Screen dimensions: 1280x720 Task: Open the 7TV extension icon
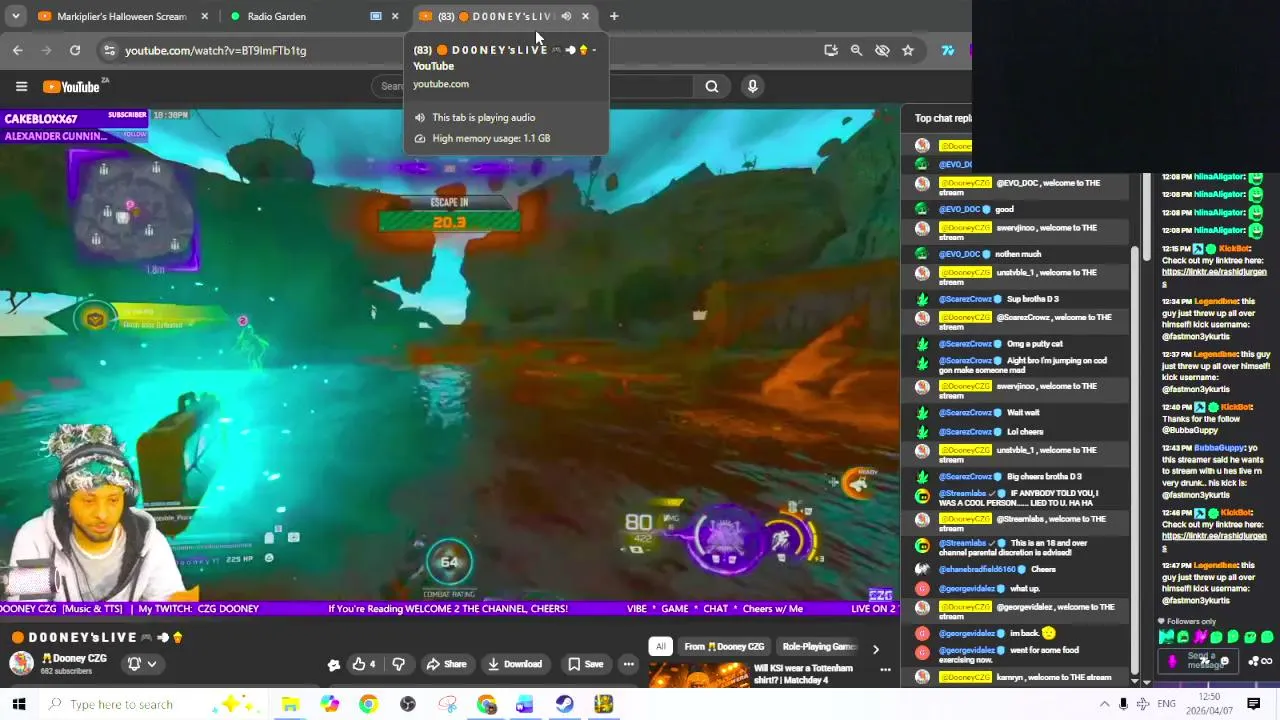(947, 50)
